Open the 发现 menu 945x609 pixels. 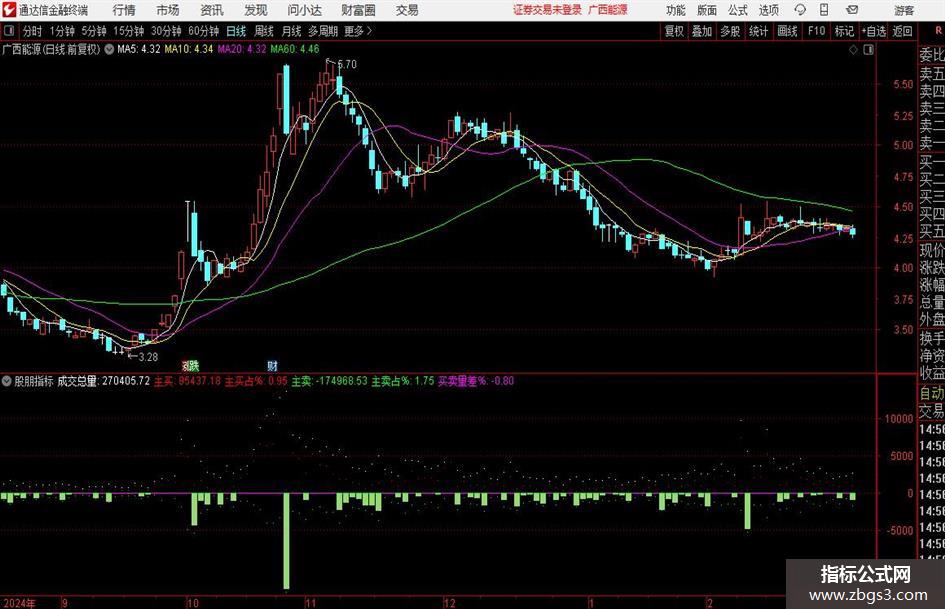(256, 10)
